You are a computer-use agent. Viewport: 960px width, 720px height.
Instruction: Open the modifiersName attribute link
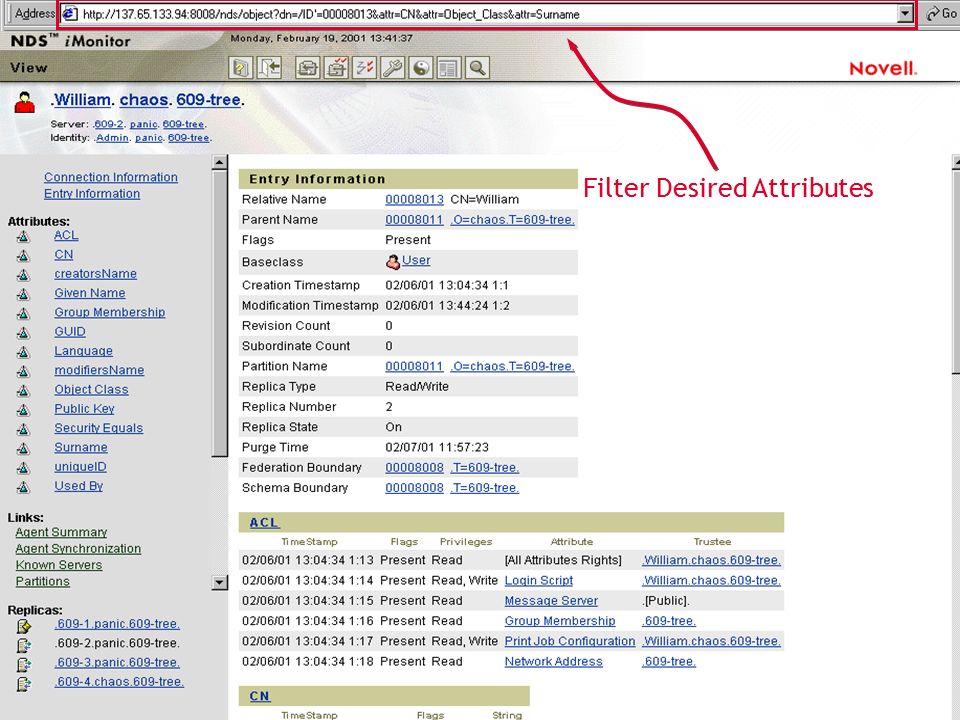(x=99, y=370)
